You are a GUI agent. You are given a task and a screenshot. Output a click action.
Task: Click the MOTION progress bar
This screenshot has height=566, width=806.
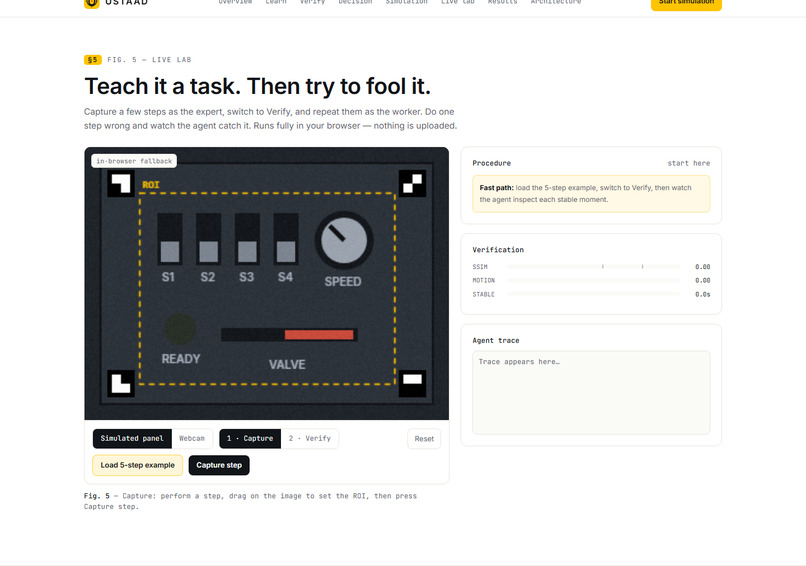tap(594, 281)
